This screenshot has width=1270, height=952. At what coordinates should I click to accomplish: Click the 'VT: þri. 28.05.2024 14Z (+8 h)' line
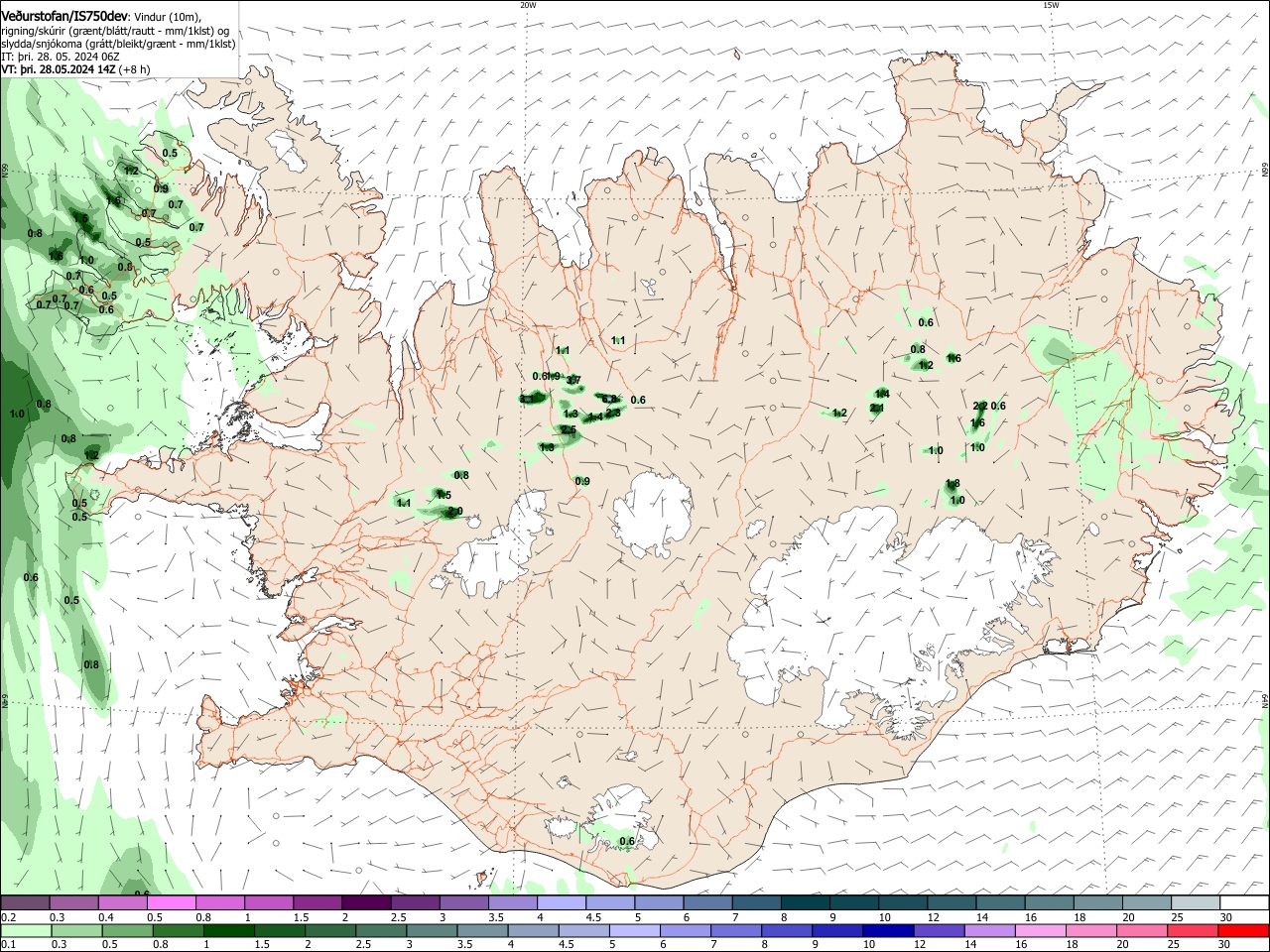coord(75,69)
